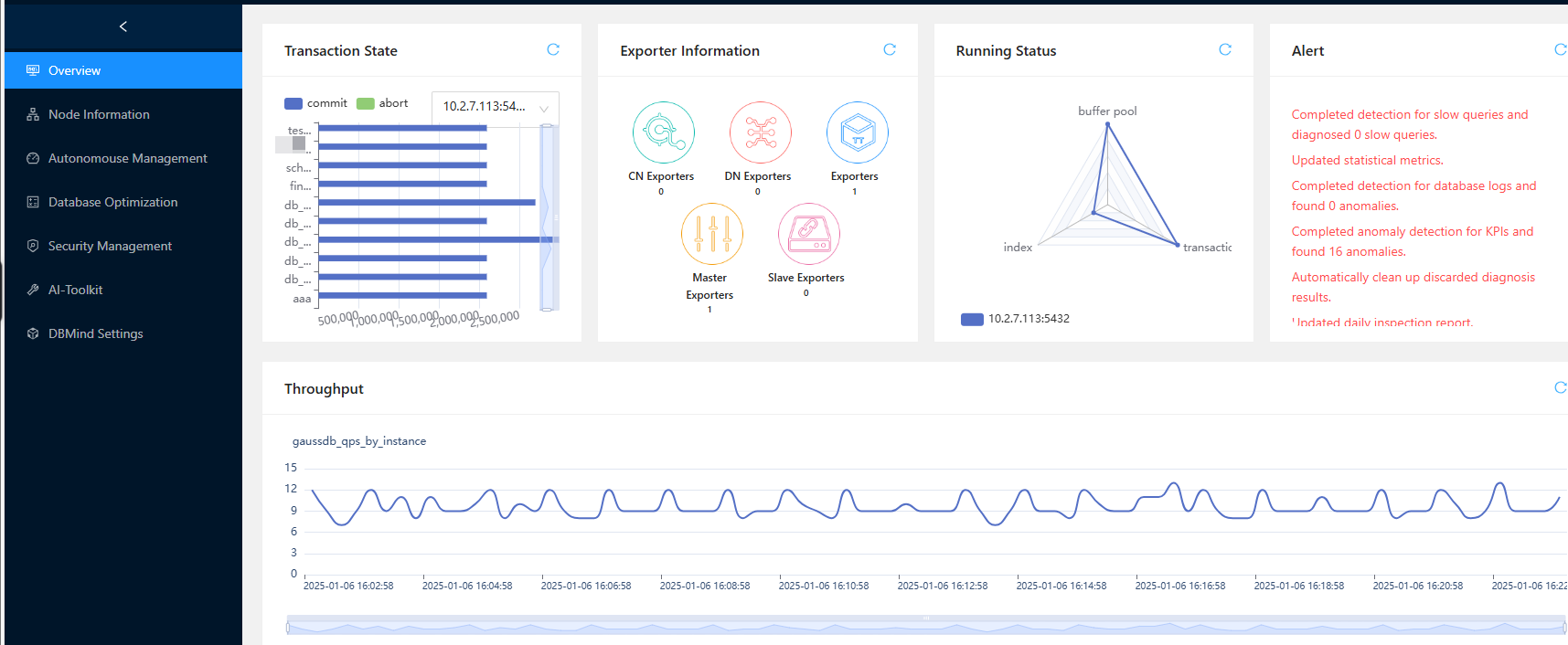Viewport: 1568px width, 645px height.
Task: Open the Node Information menu
Action: 99,114
